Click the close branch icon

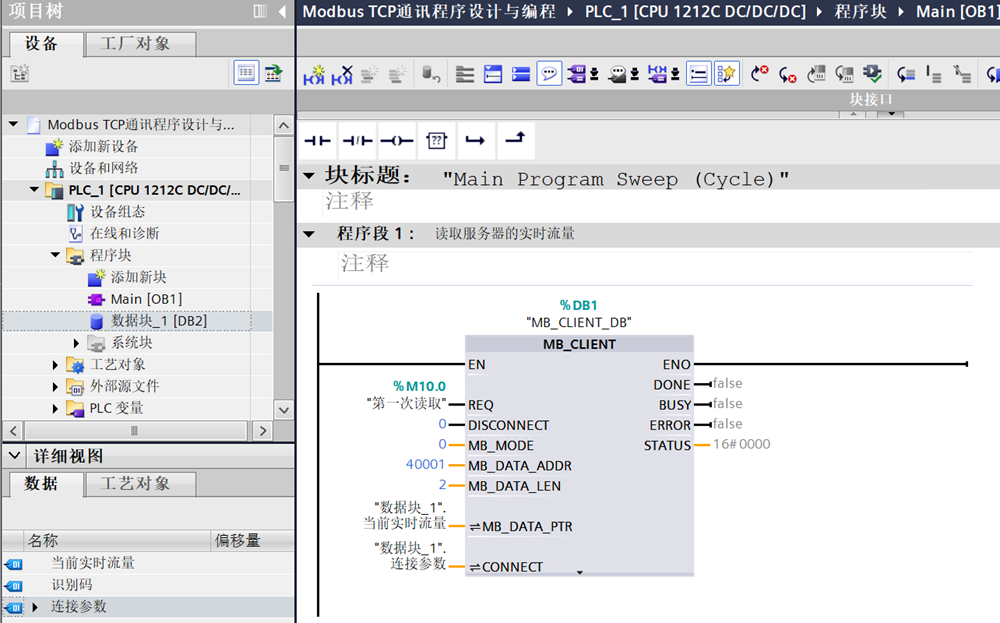[x=514, y=141]
